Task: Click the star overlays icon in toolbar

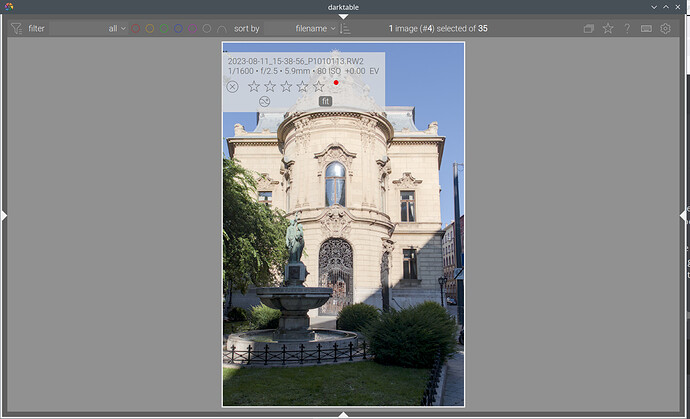Action: click(x=608, y=29)
